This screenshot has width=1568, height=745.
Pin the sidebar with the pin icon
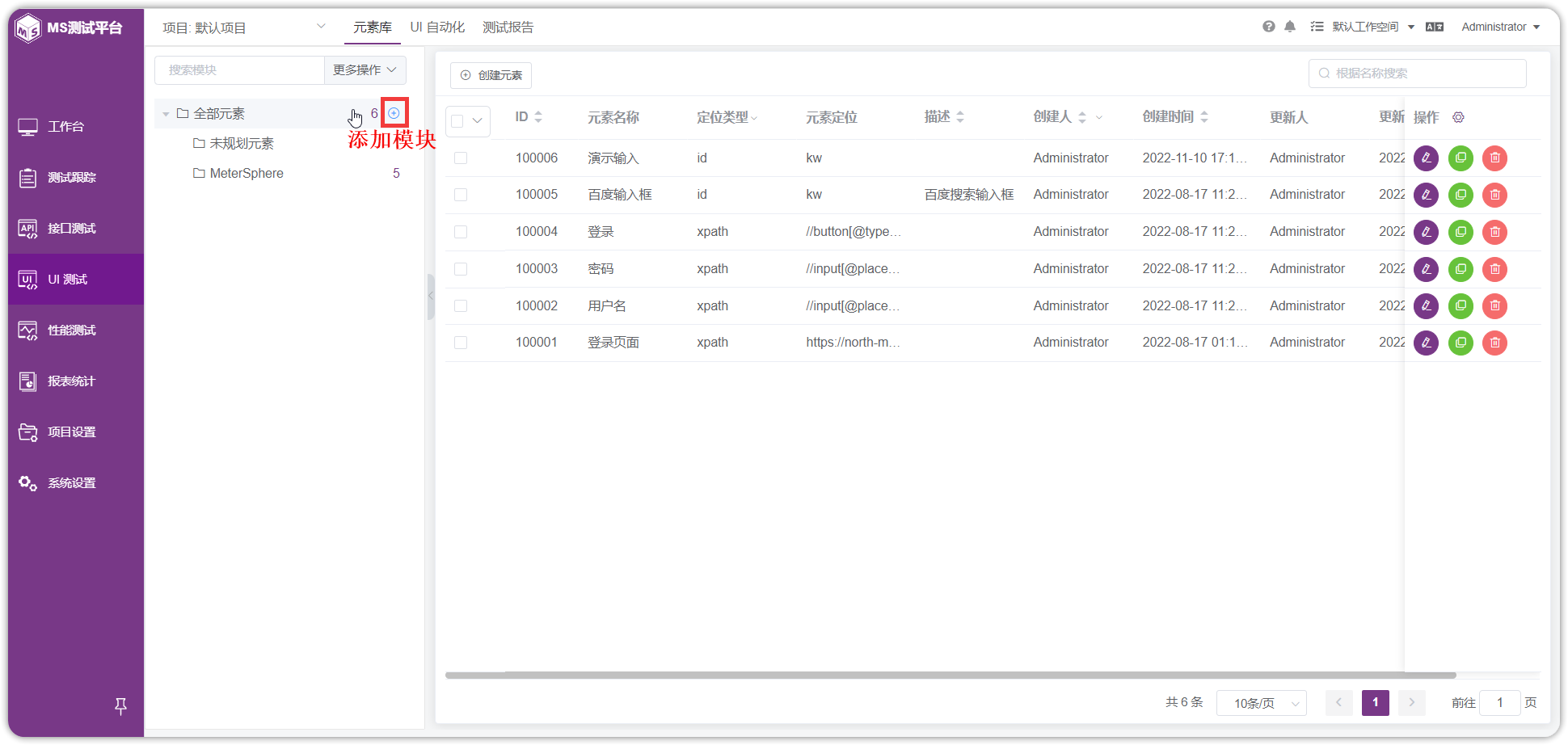[x=120, y=706]
